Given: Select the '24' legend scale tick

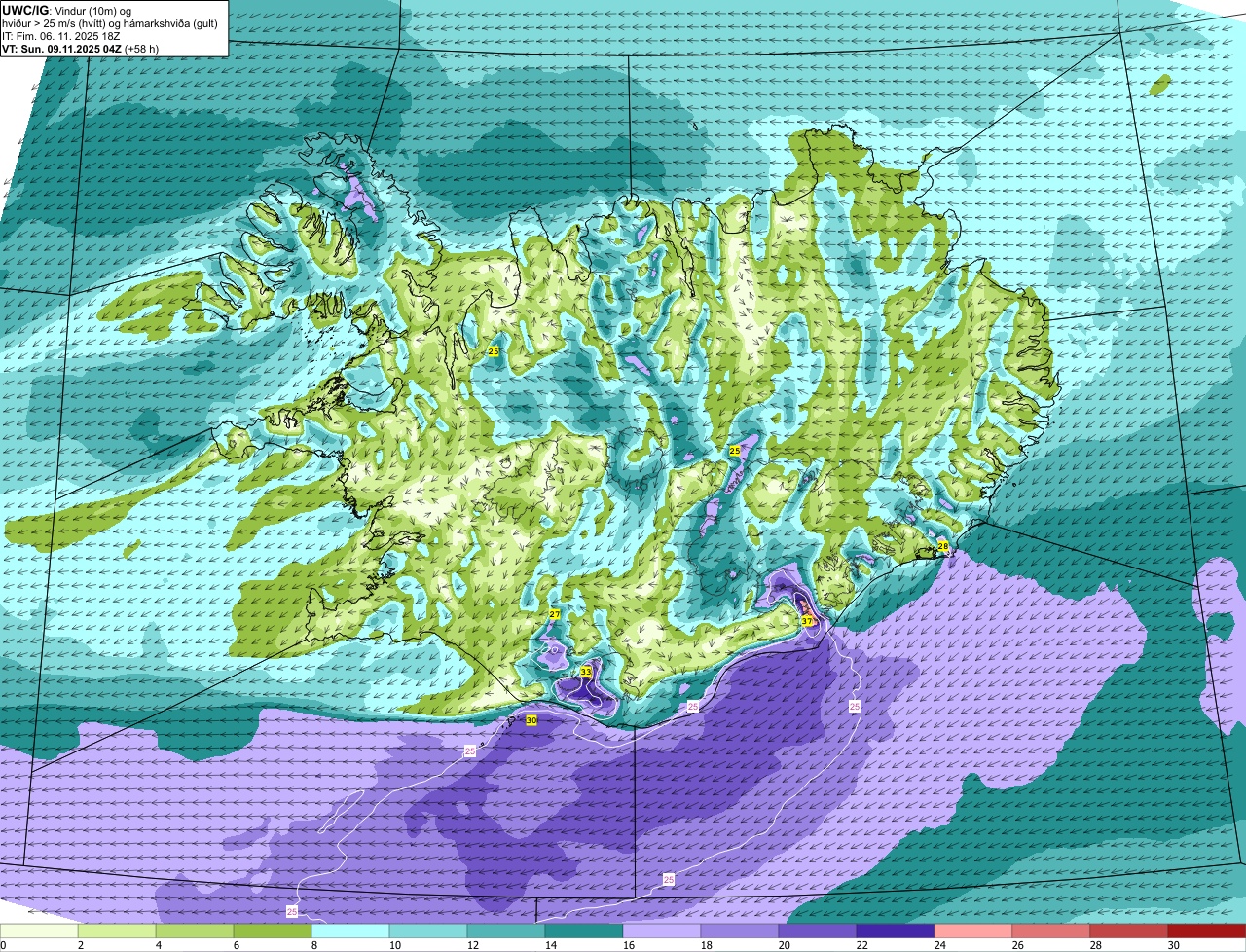Looking at the screenshot, I should click(x=939, y=945).
